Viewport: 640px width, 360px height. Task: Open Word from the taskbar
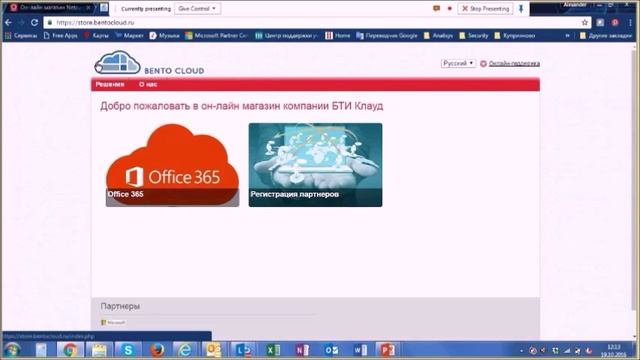click(360, 350)
